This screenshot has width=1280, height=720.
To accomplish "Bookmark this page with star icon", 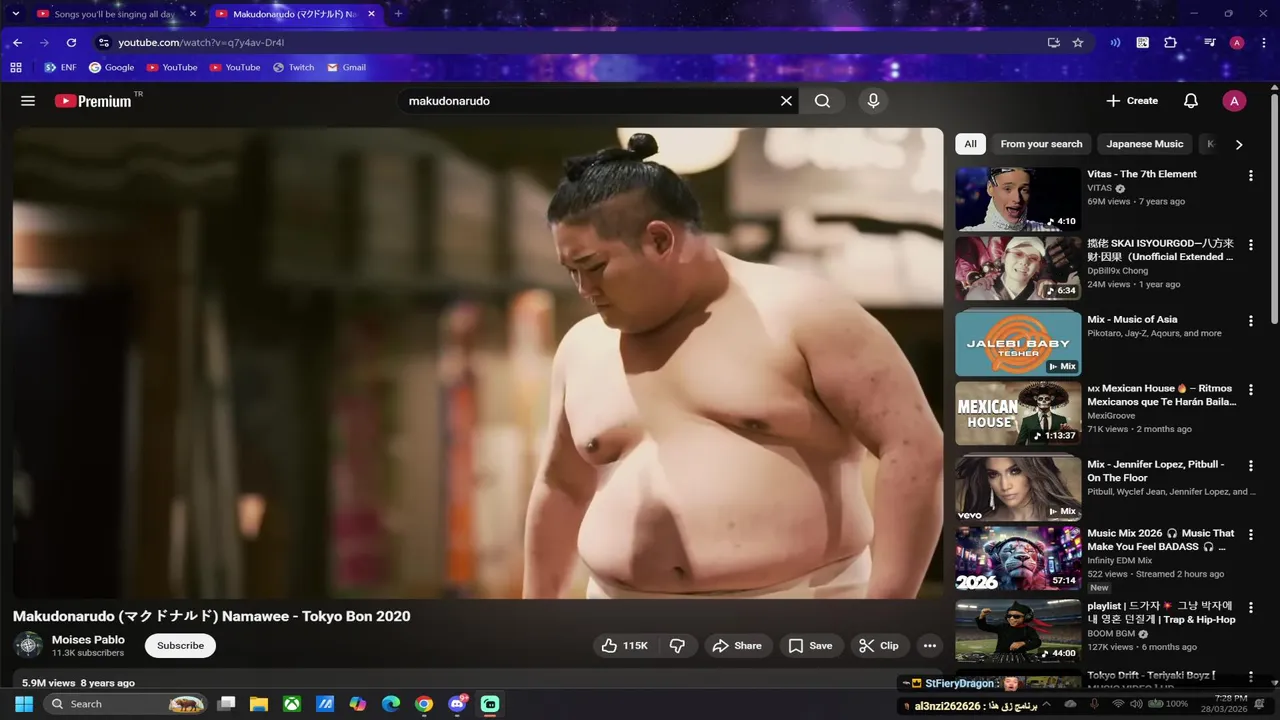I will 1078,43.
